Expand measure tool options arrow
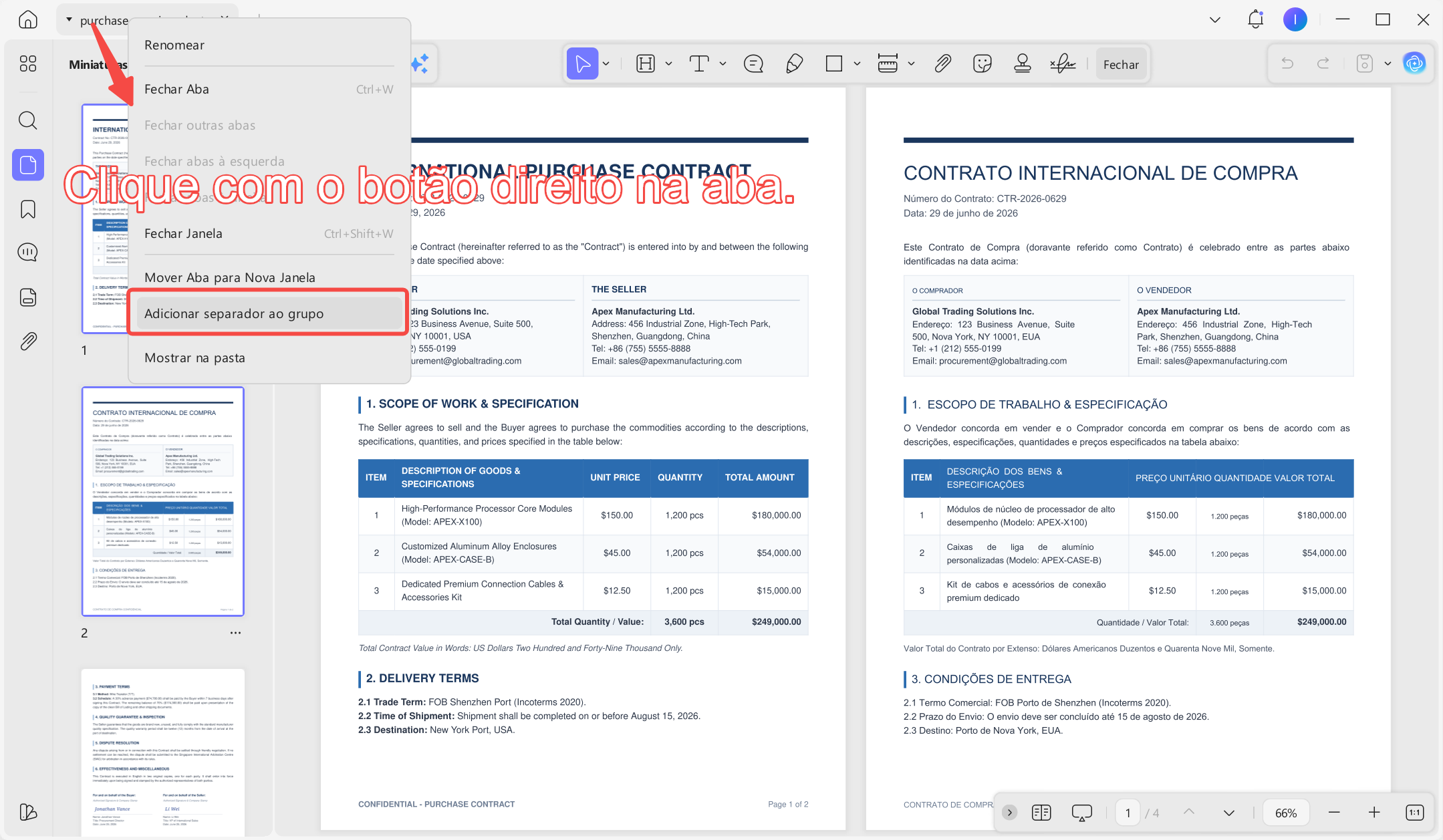The height and width of the screenshot is (840, 1443). click(911, 64)
